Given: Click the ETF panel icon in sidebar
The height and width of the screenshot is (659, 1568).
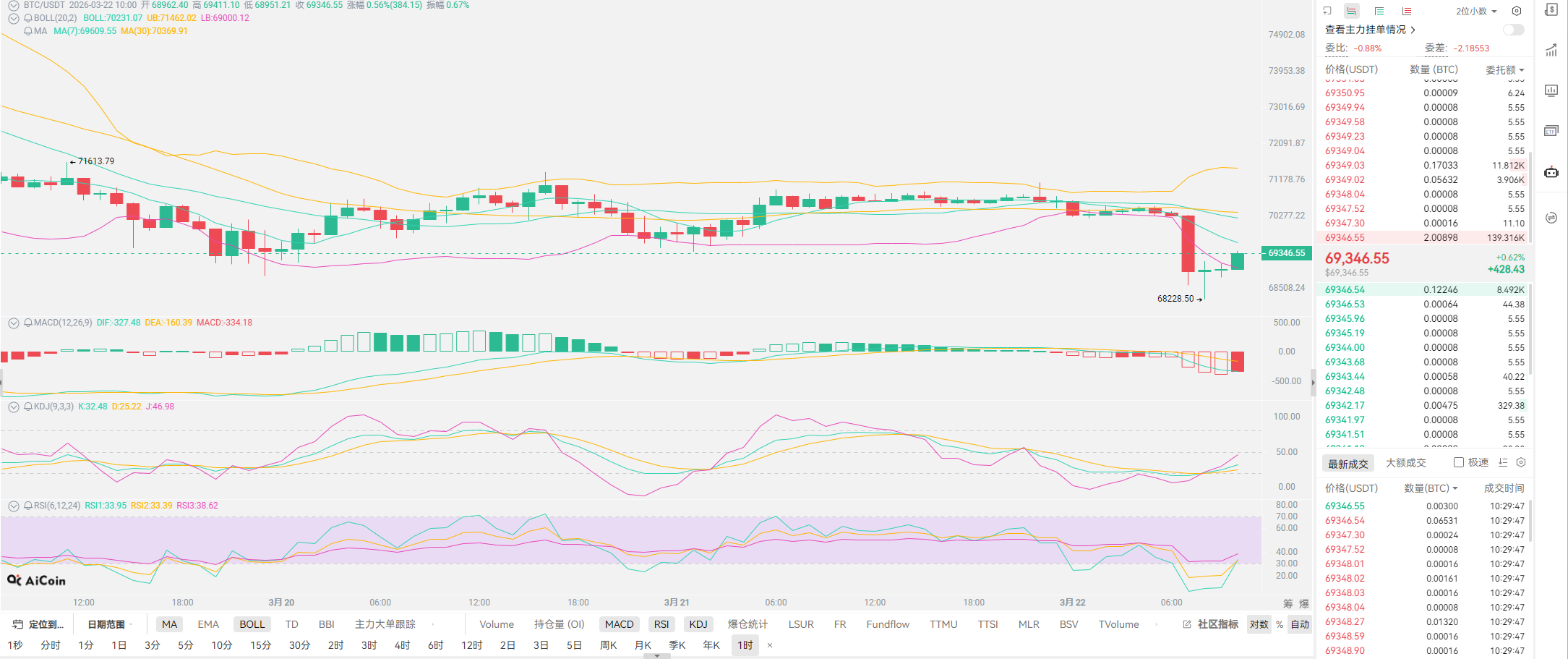Looking at the screenshot, I should point(1551,131).
